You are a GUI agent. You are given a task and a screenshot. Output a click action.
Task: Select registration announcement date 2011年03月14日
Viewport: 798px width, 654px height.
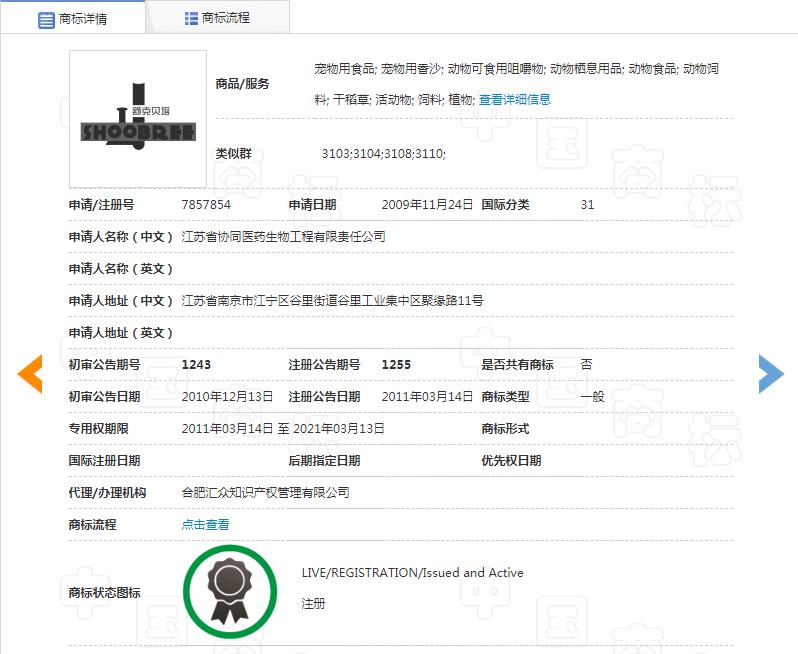click(x=427, y=396)
